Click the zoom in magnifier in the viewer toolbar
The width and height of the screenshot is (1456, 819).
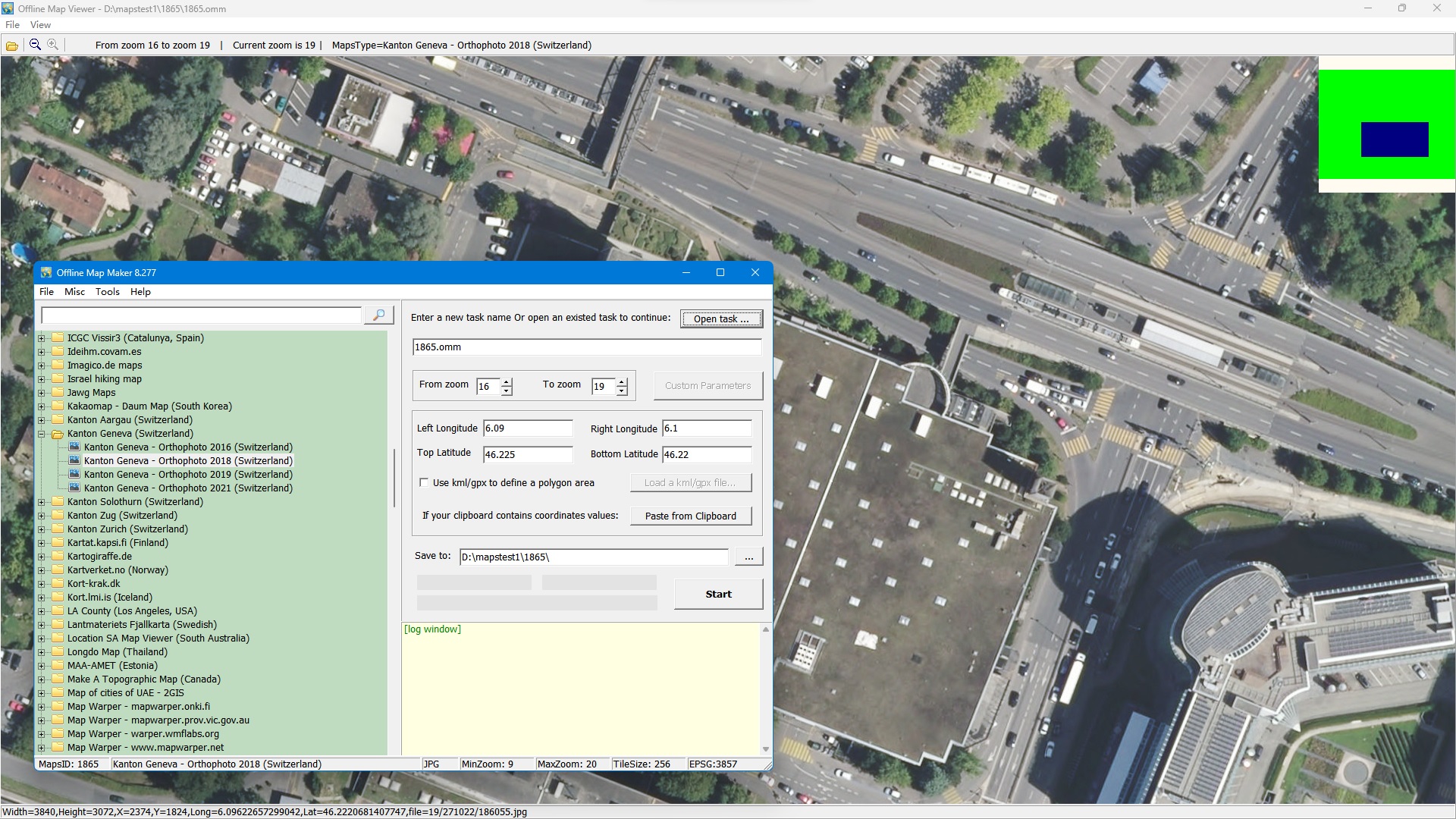(52, 45)
